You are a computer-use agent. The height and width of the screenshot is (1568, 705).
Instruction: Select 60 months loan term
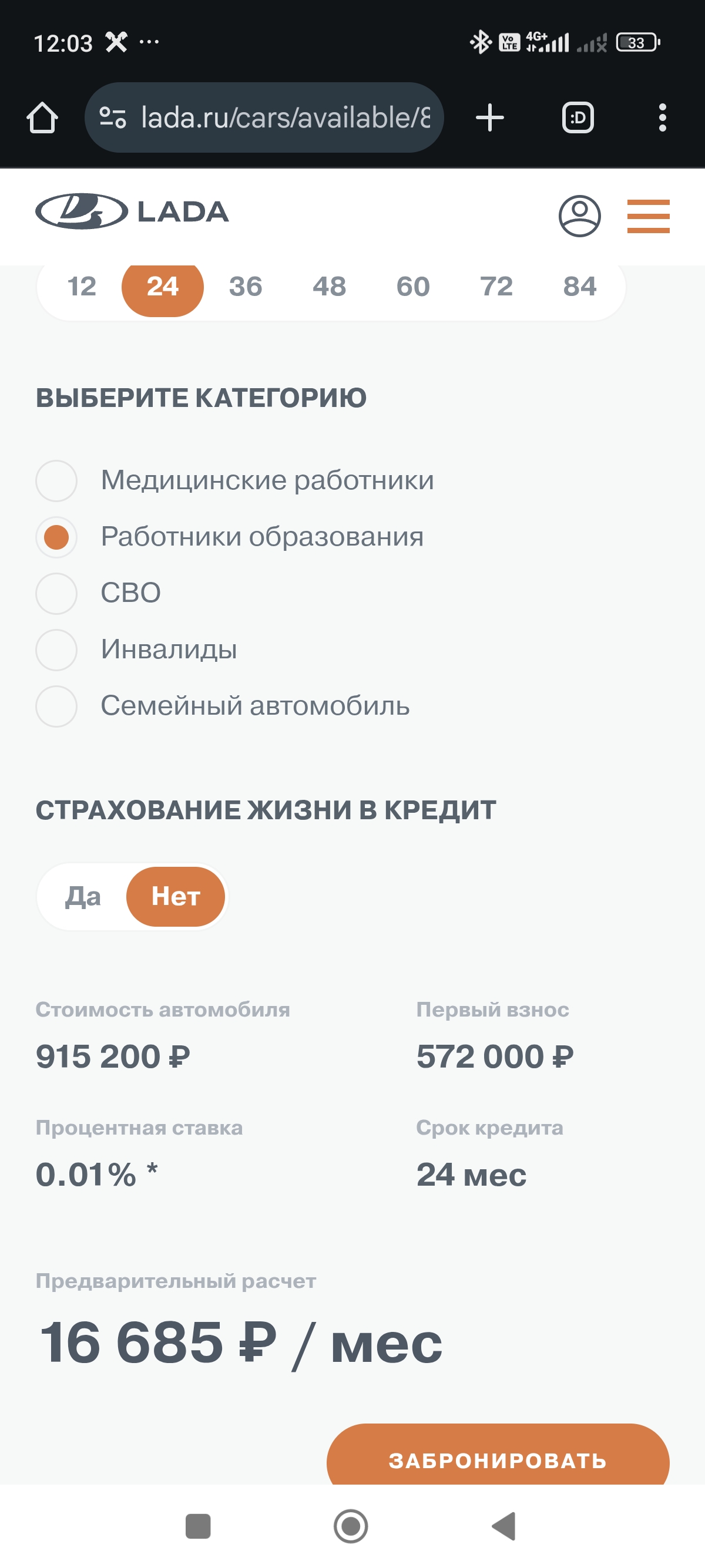[x=414, y=287]
